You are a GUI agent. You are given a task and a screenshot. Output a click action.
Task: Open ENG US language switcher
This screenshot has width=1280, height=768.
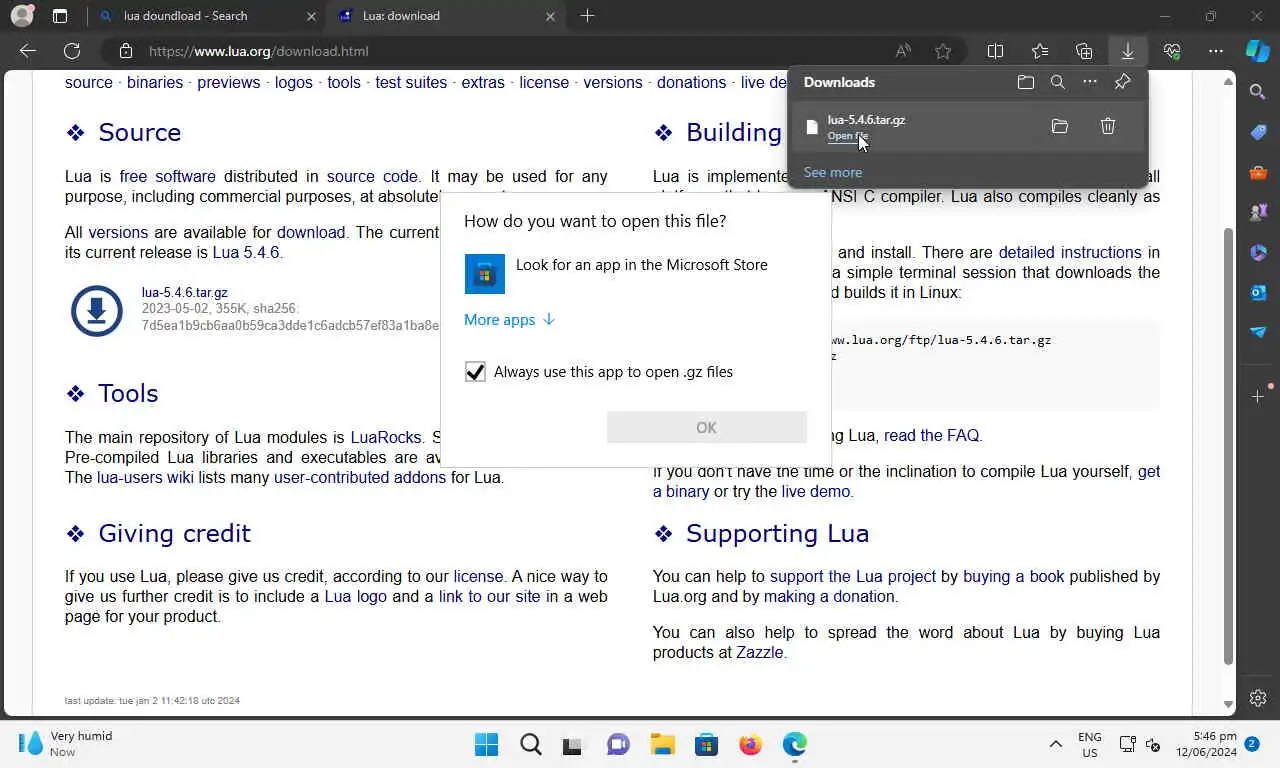1089,744
